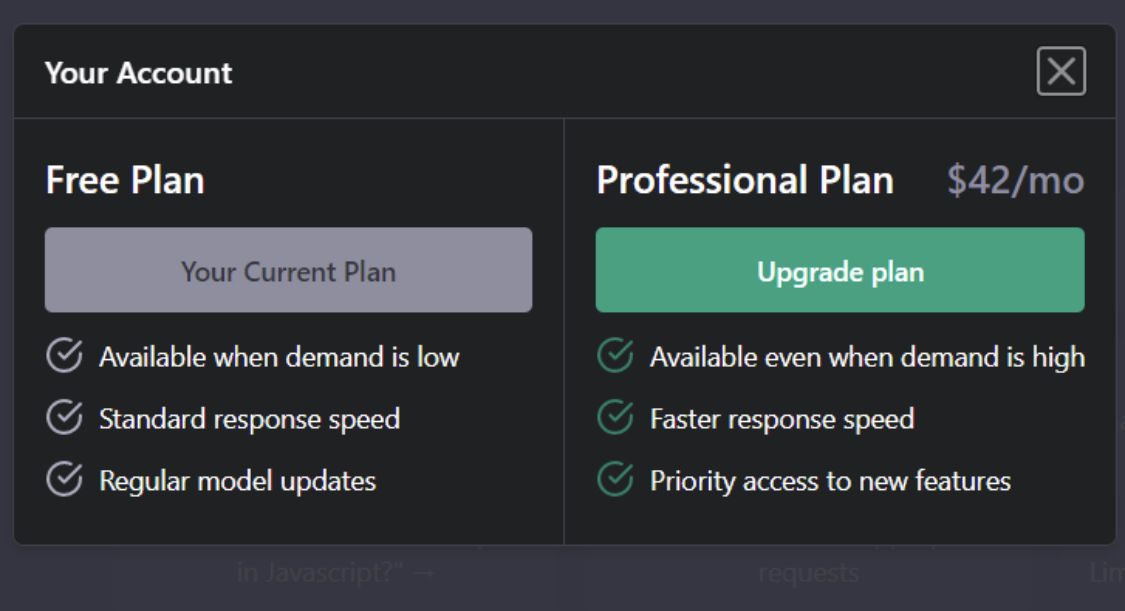Click checkmark icon beside Available when demand is low
1125x611 pixels.
coord(65,356)
